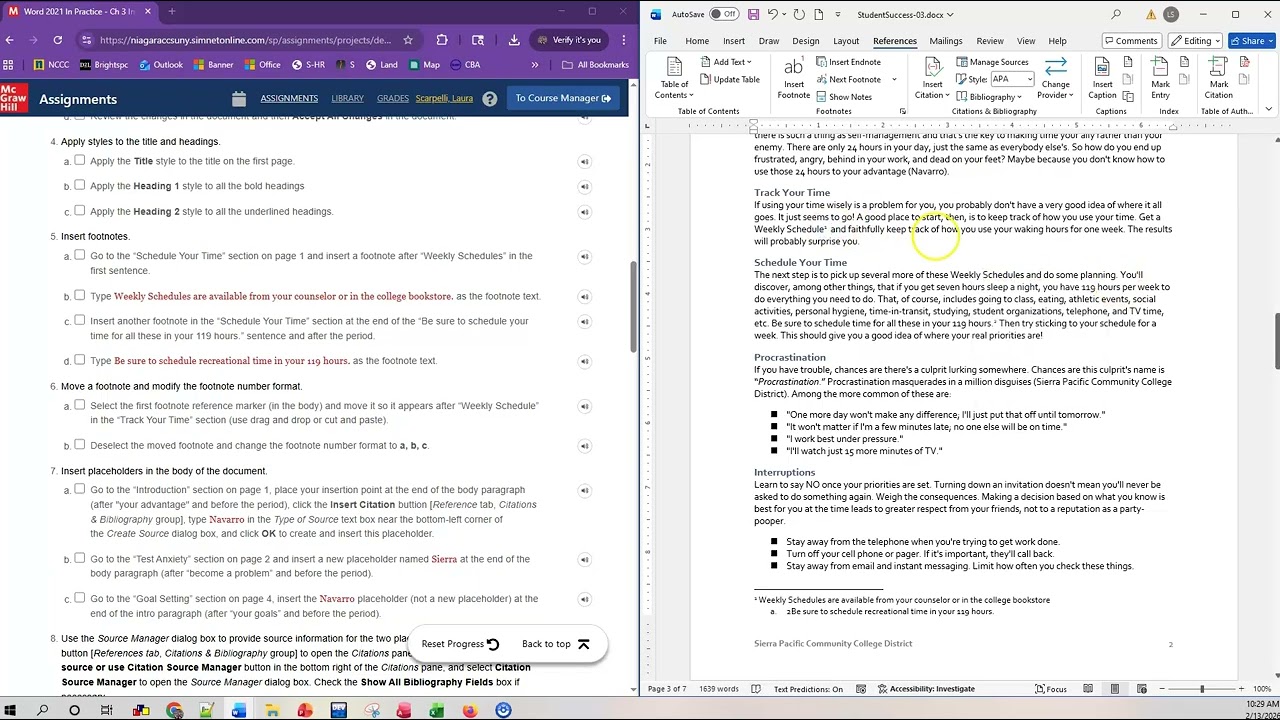Open Manage Sources in Citations group
This screenshot has height=720, width=1280.
991,62
